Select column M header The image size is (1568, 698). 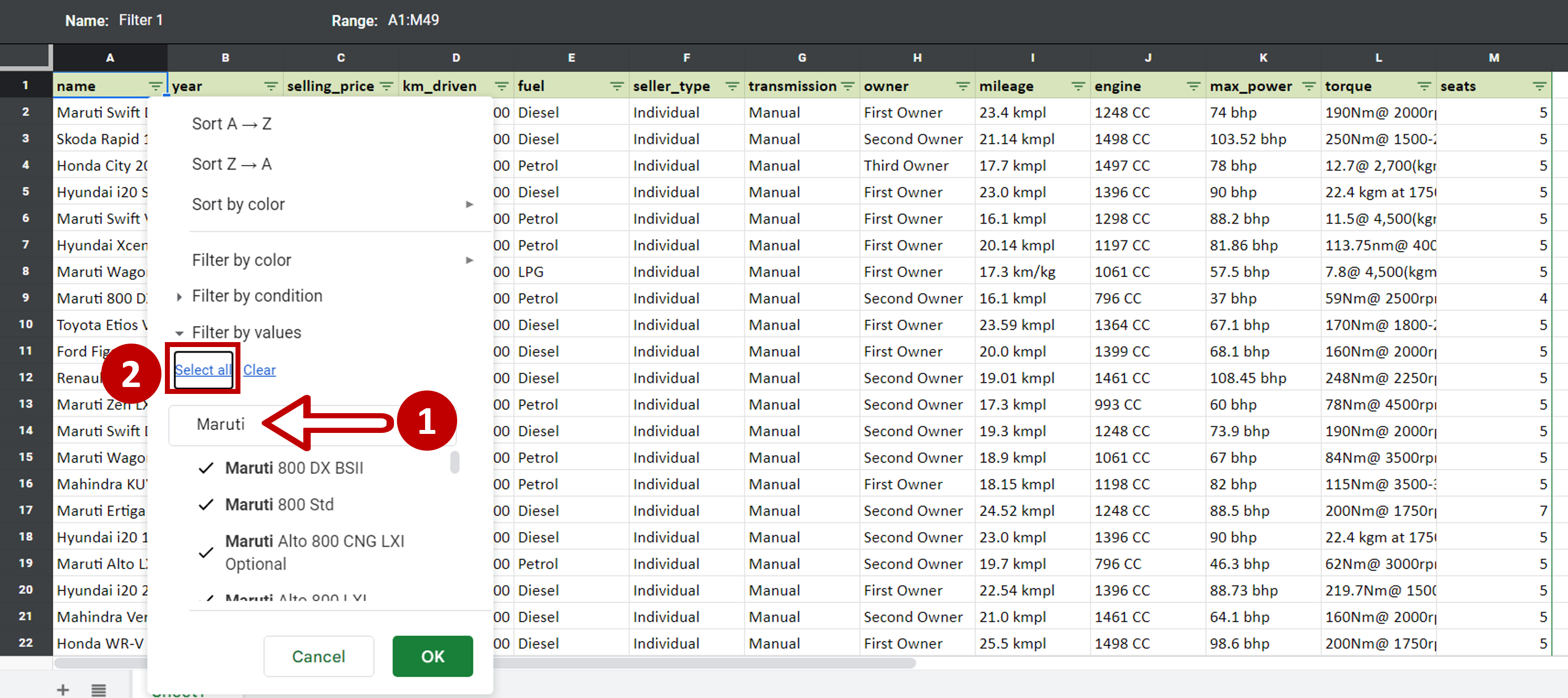[1494, 58]
